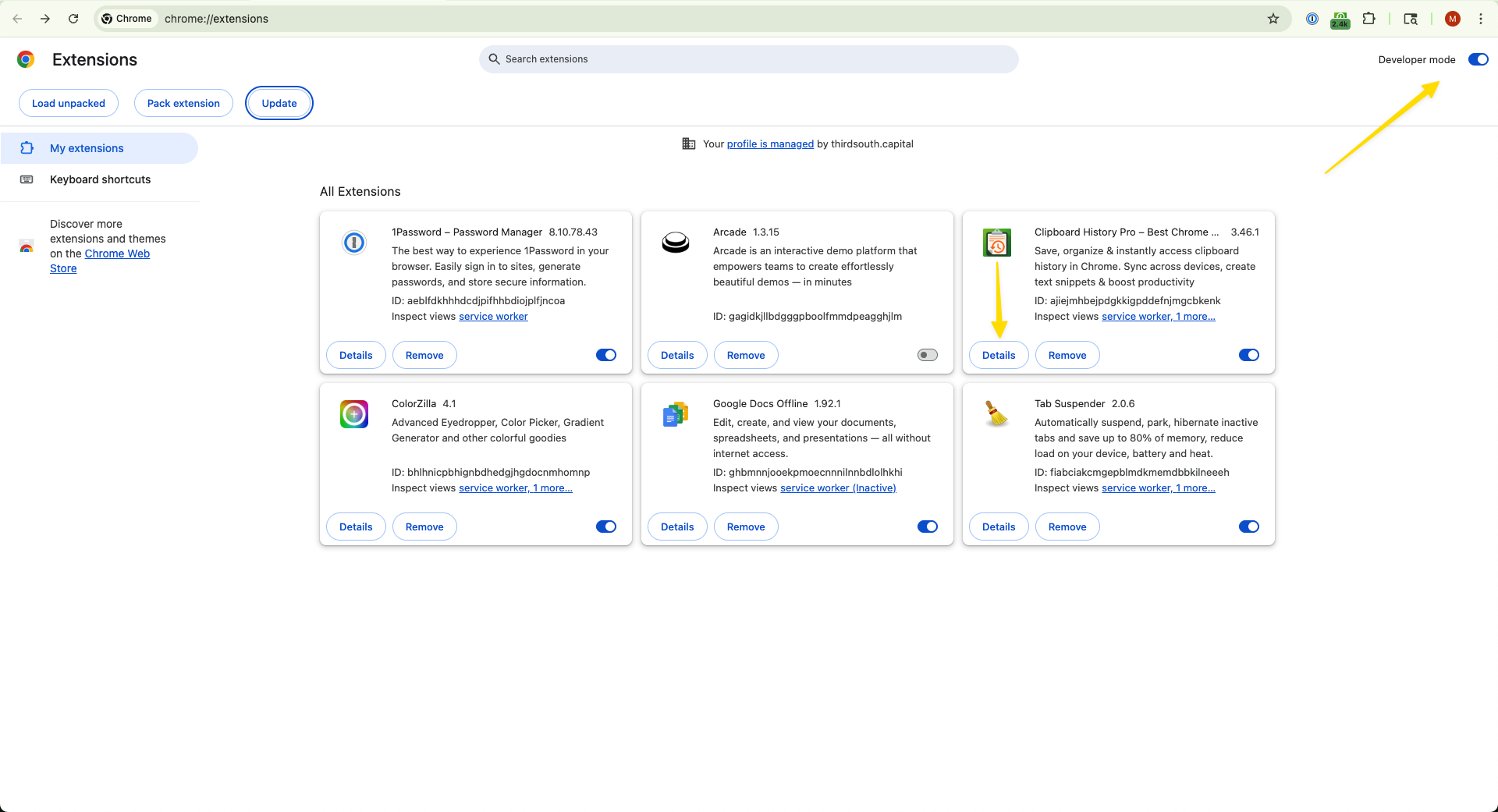Click ColorZilla 4.1 title text
1498x812 pixels.
424,403
